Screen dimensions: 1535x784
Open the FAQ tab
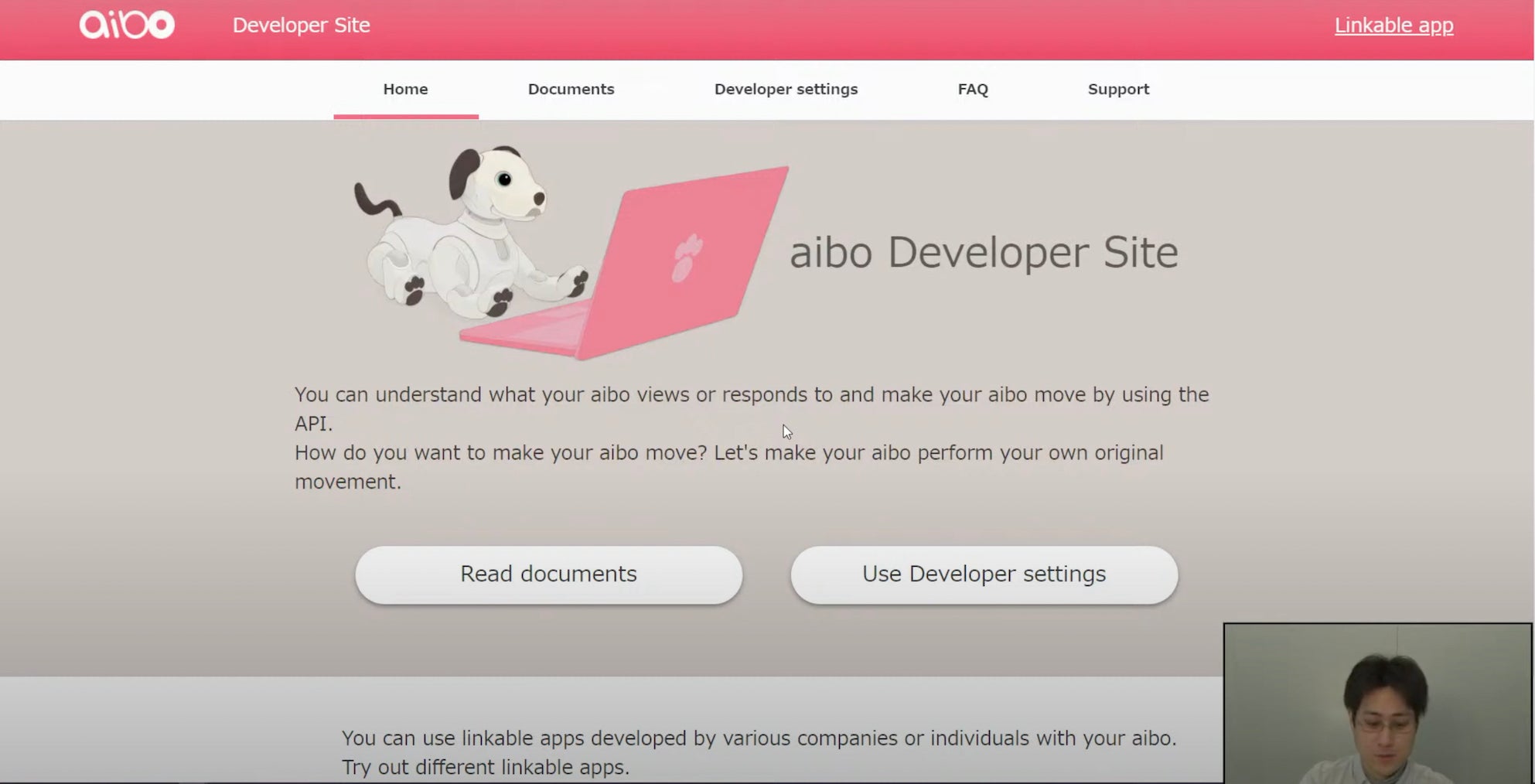973,89
